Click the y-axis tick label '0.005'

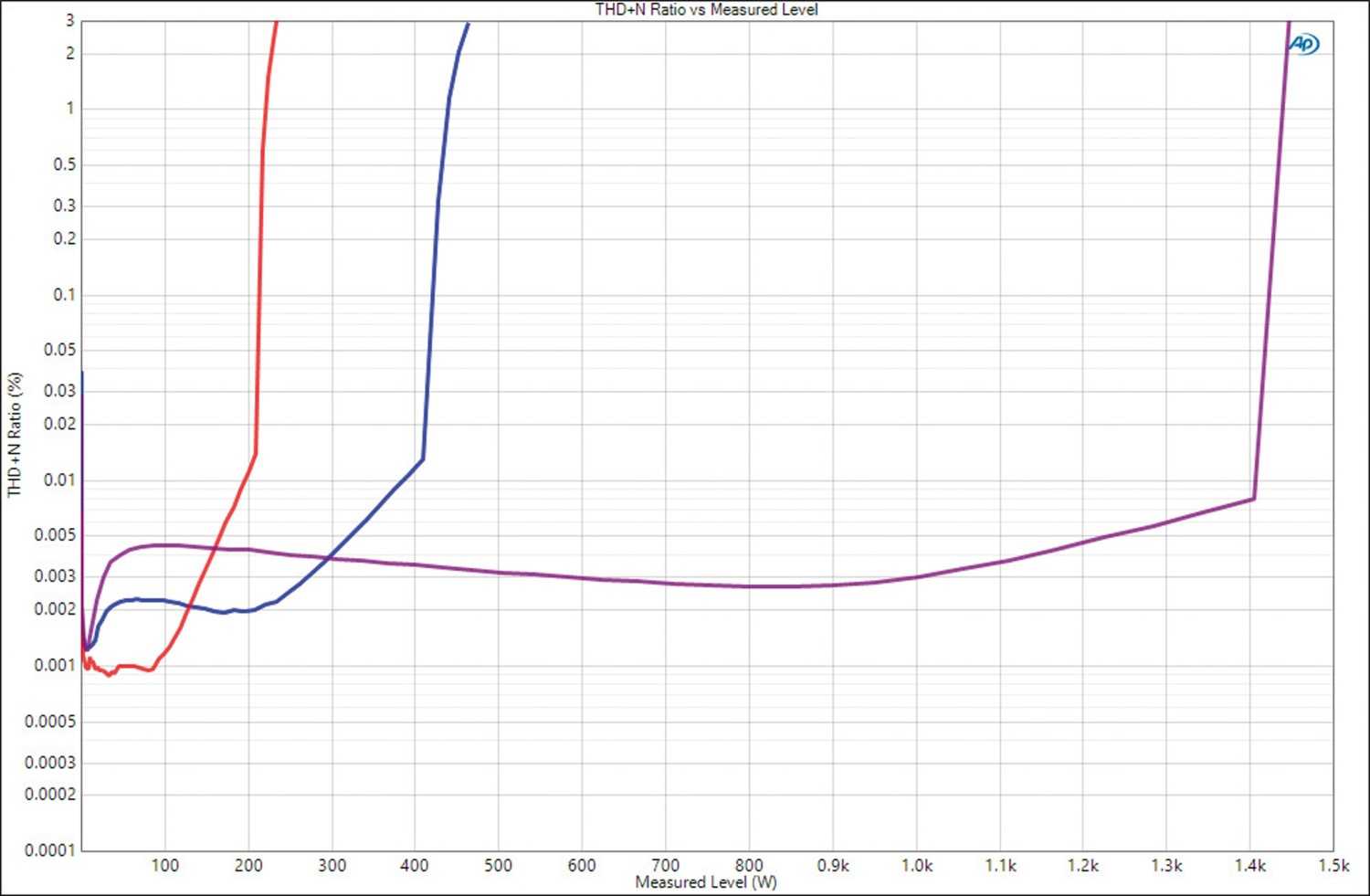[x=57, y=535]
